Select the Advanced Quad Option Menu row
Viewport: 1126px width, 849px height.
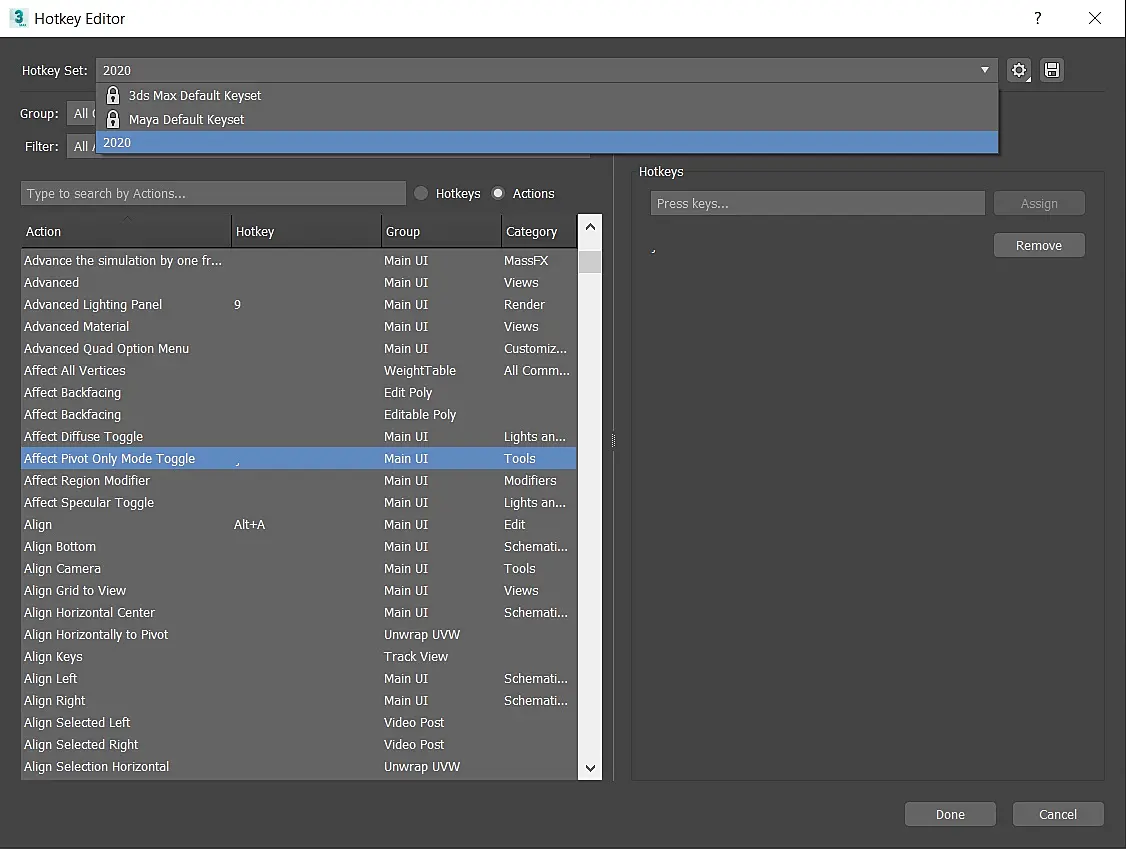pyautogui.click(x=299, y=348)
